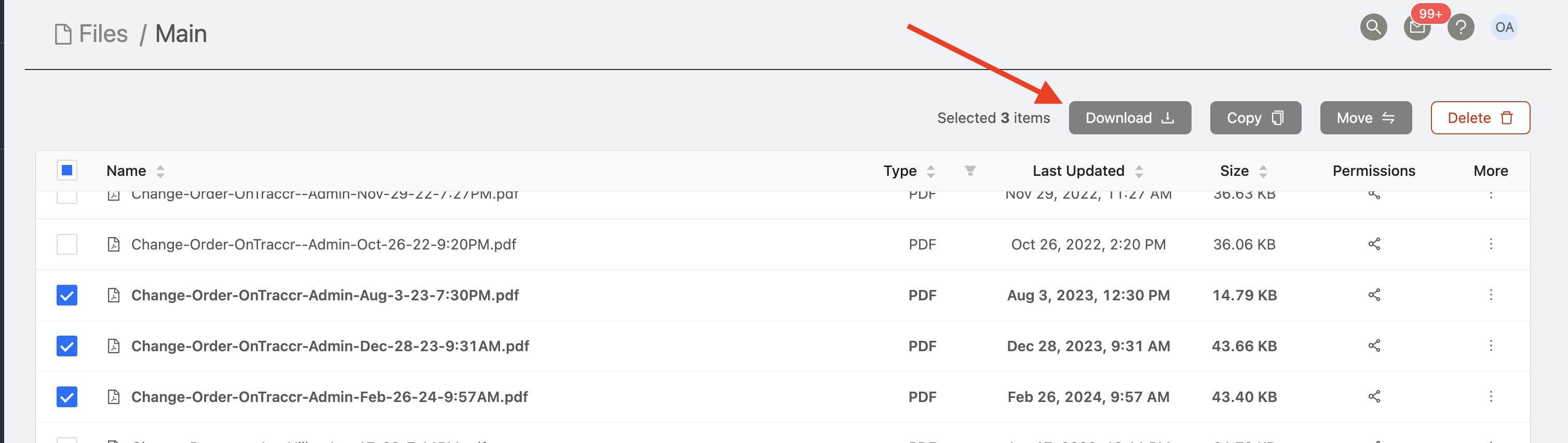This screenshot has width=1568, height=443.
Task: Click the size value 43.66 KB
Action: 1244,345
